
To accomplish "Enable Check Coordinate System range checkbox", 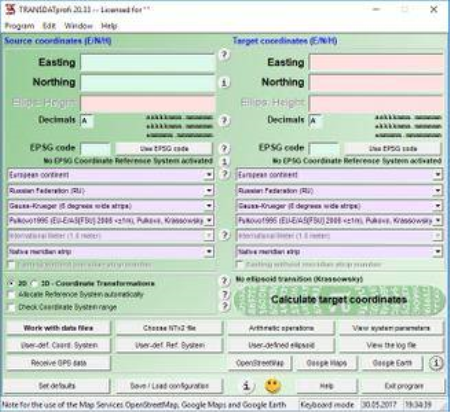I will coord(12,307).
